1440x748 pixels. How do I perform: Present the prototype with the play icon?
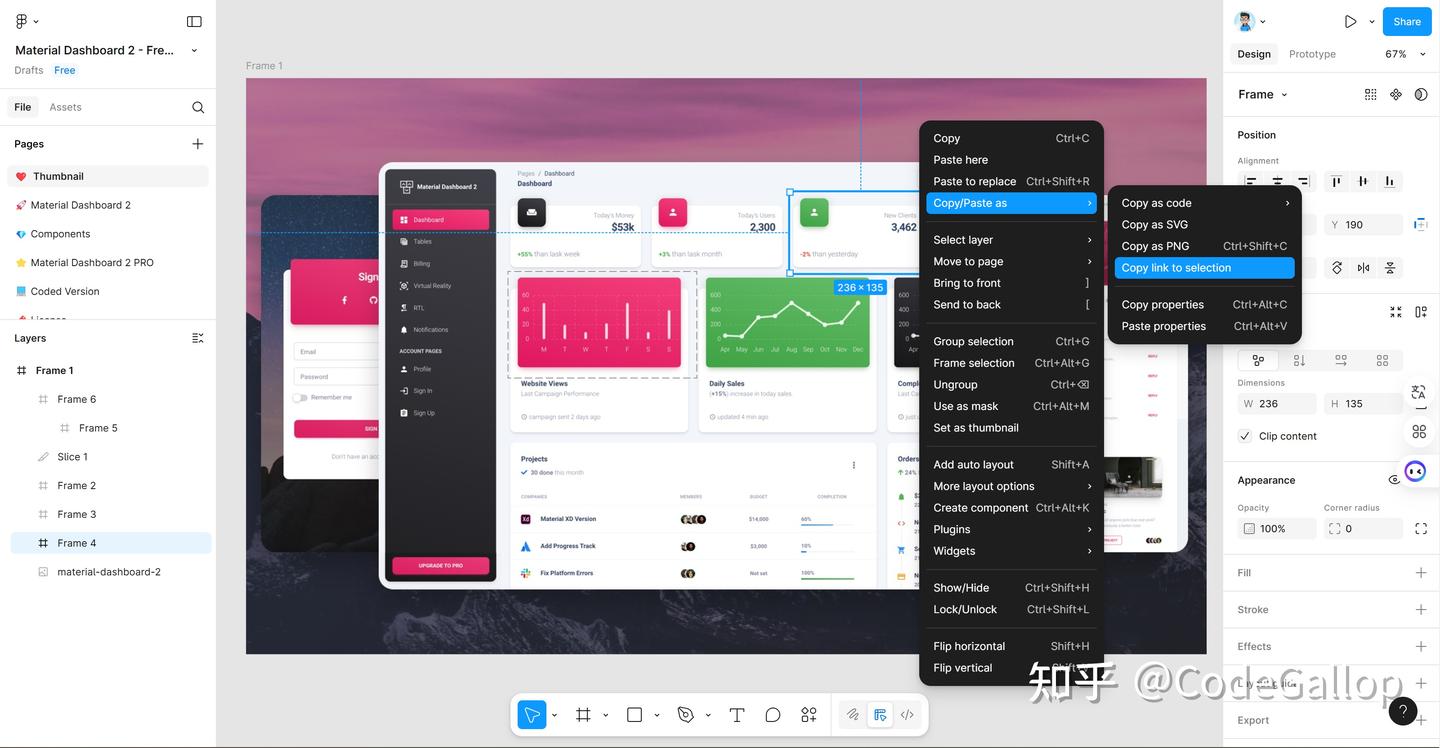tap(1350, 21)
